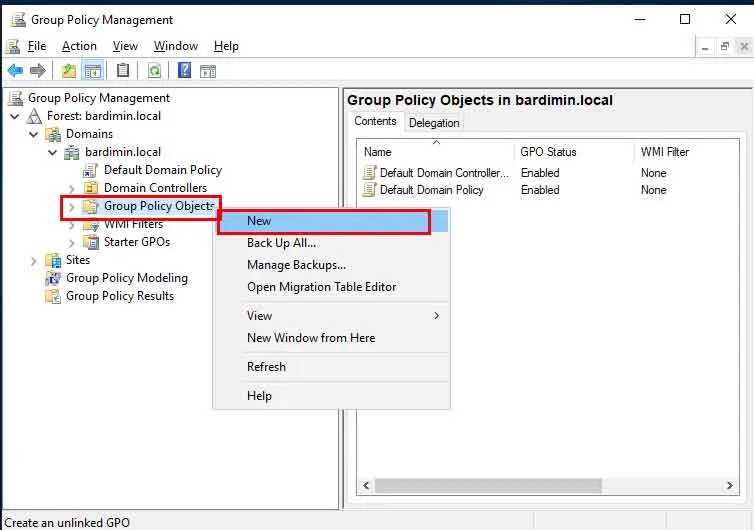Screen dimensions: 754x530
Task: Expand the Domain Controllers node
Action: pos(72,189)
